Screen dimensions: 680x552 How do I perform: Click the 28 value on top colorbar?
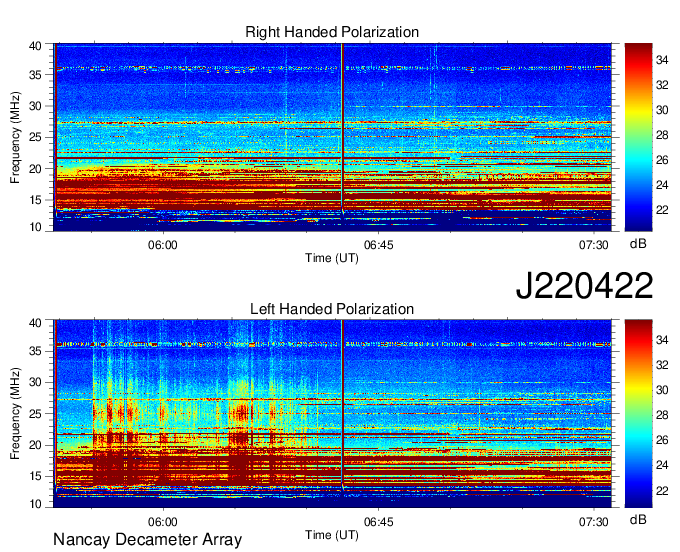(662, 135)
